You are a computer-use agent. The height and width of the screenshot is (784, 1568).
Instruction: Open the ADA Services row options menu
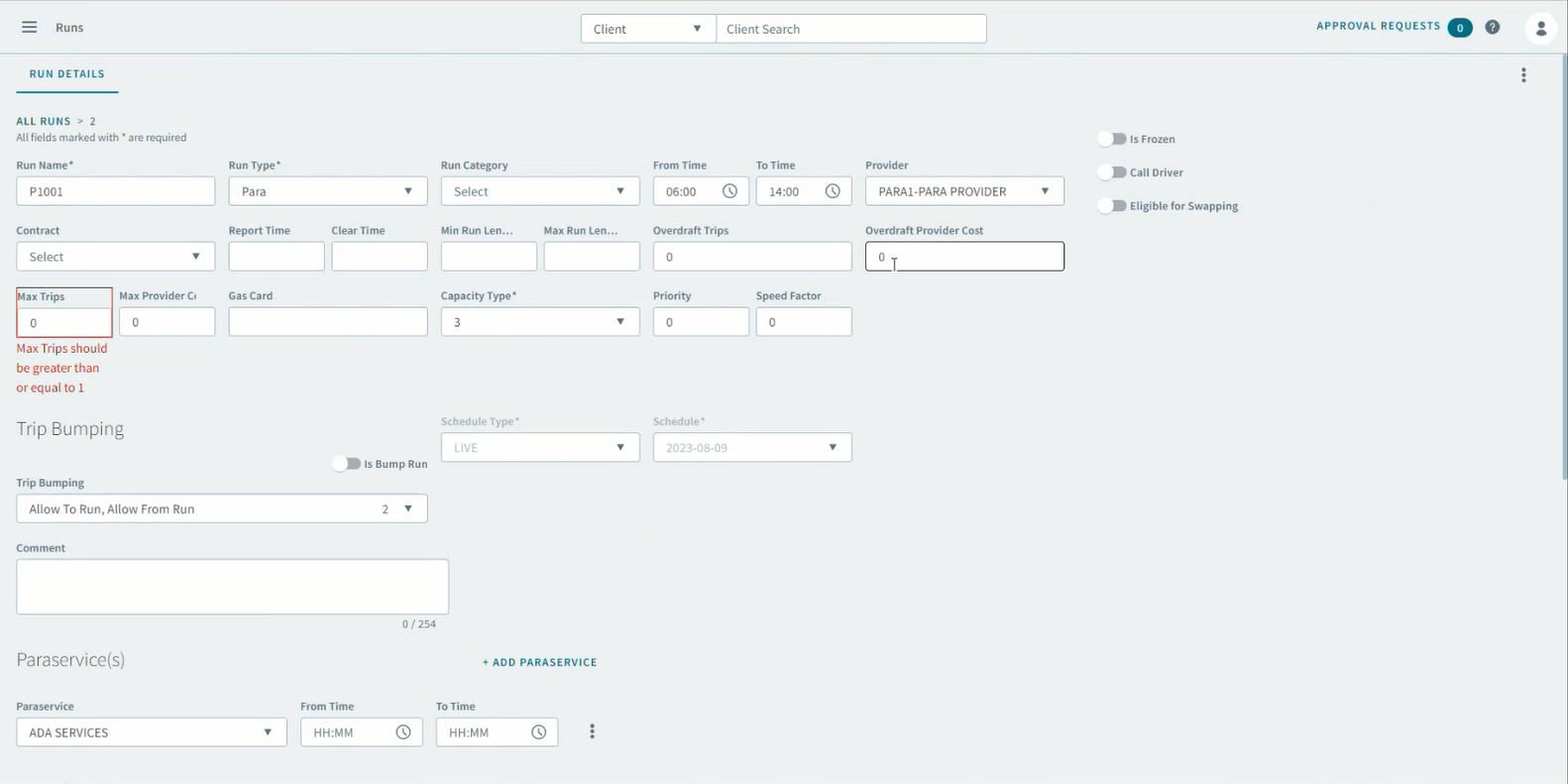coord(592,731)
